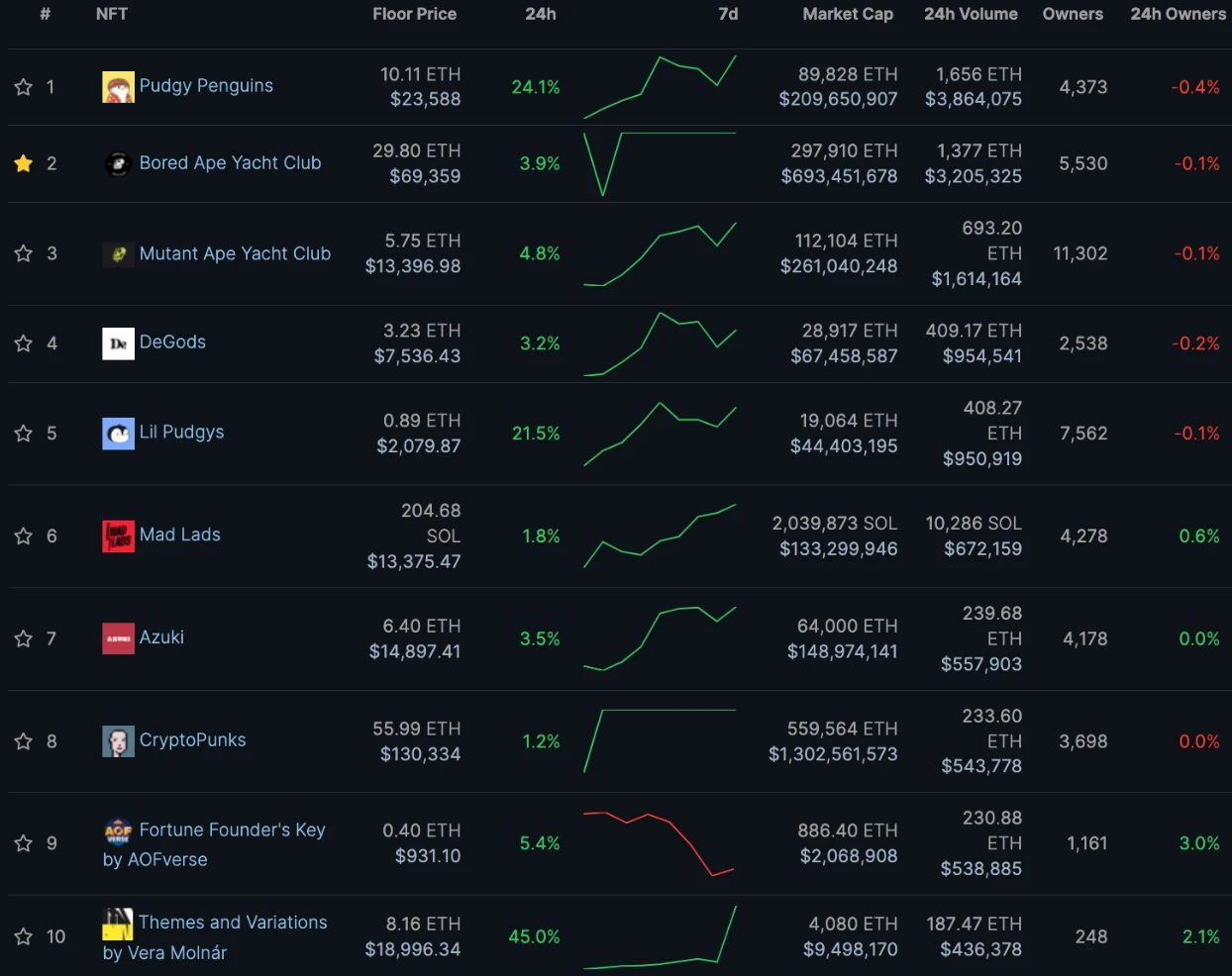This screenshot has height=976, width=1232.
Task: View Bored Ape Yacht Club 7d sparkline
Action: [661, 163]
